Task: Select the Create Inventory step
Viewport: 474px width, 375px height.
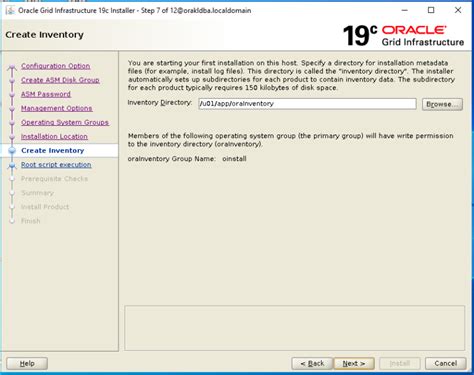Action: coord(52,150)
